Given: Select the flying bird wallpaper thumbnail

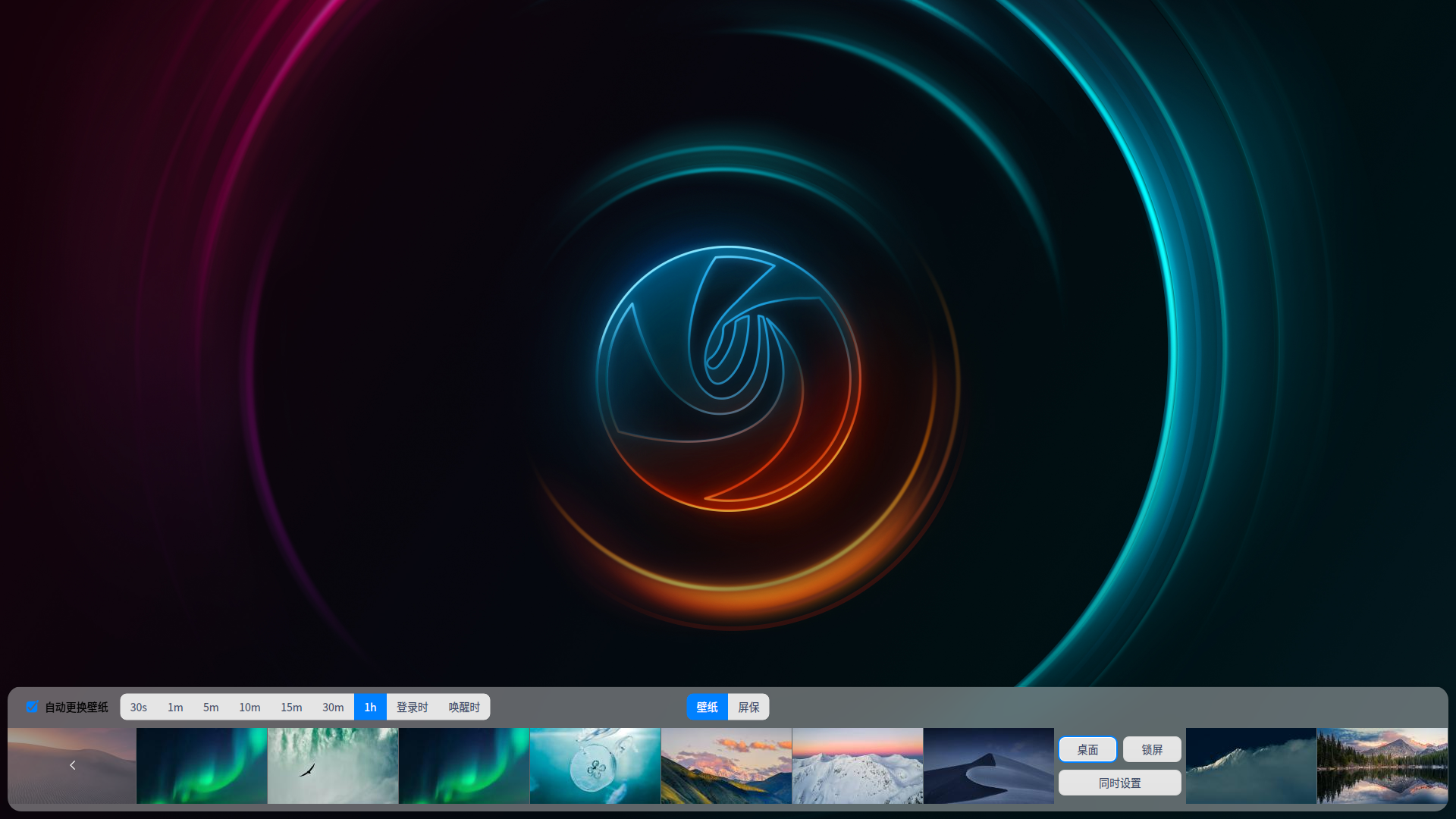Looking at the screenshot, I should [333, 766].
